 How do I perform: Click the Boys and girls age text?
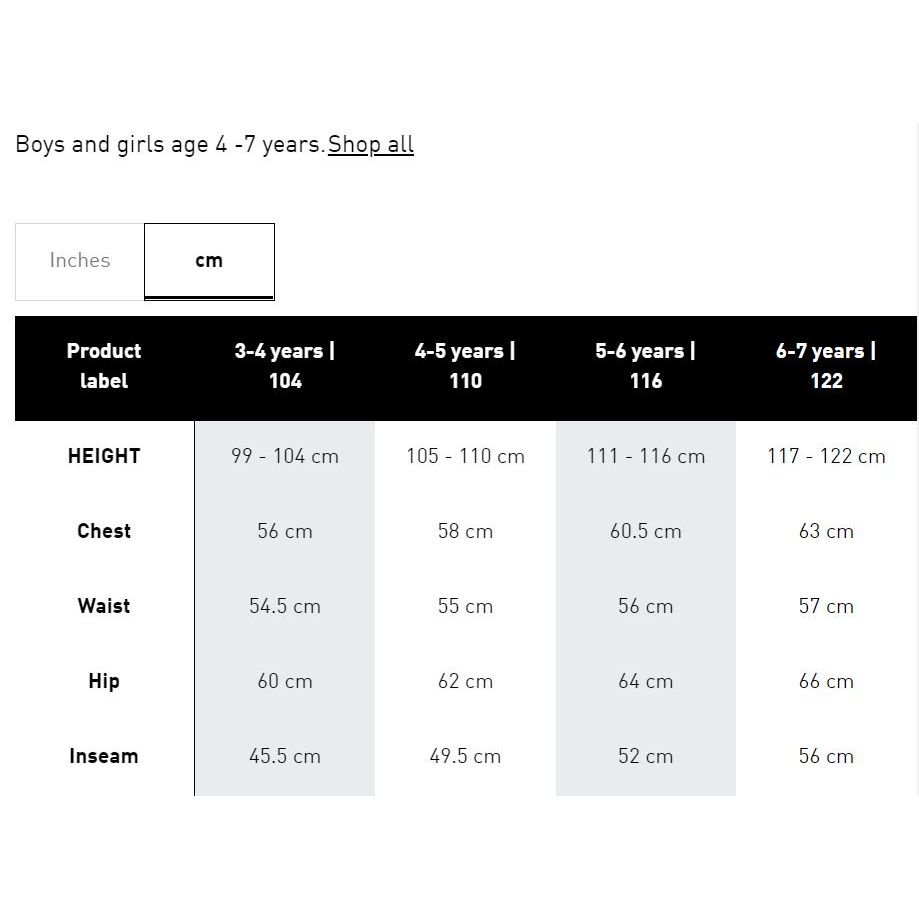coord(170,144)
